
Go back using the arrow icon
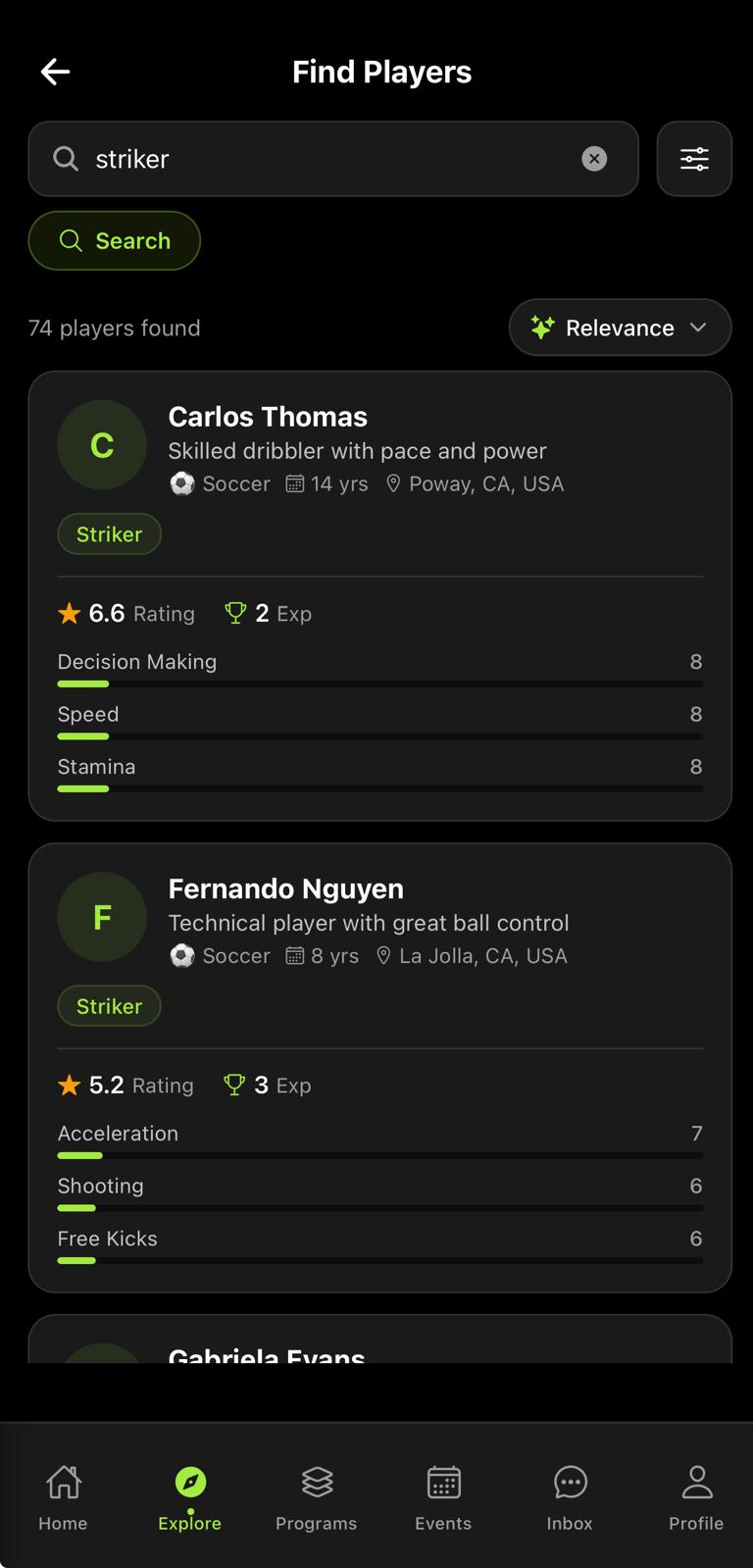pyautogui.click(x=55, y=72)
